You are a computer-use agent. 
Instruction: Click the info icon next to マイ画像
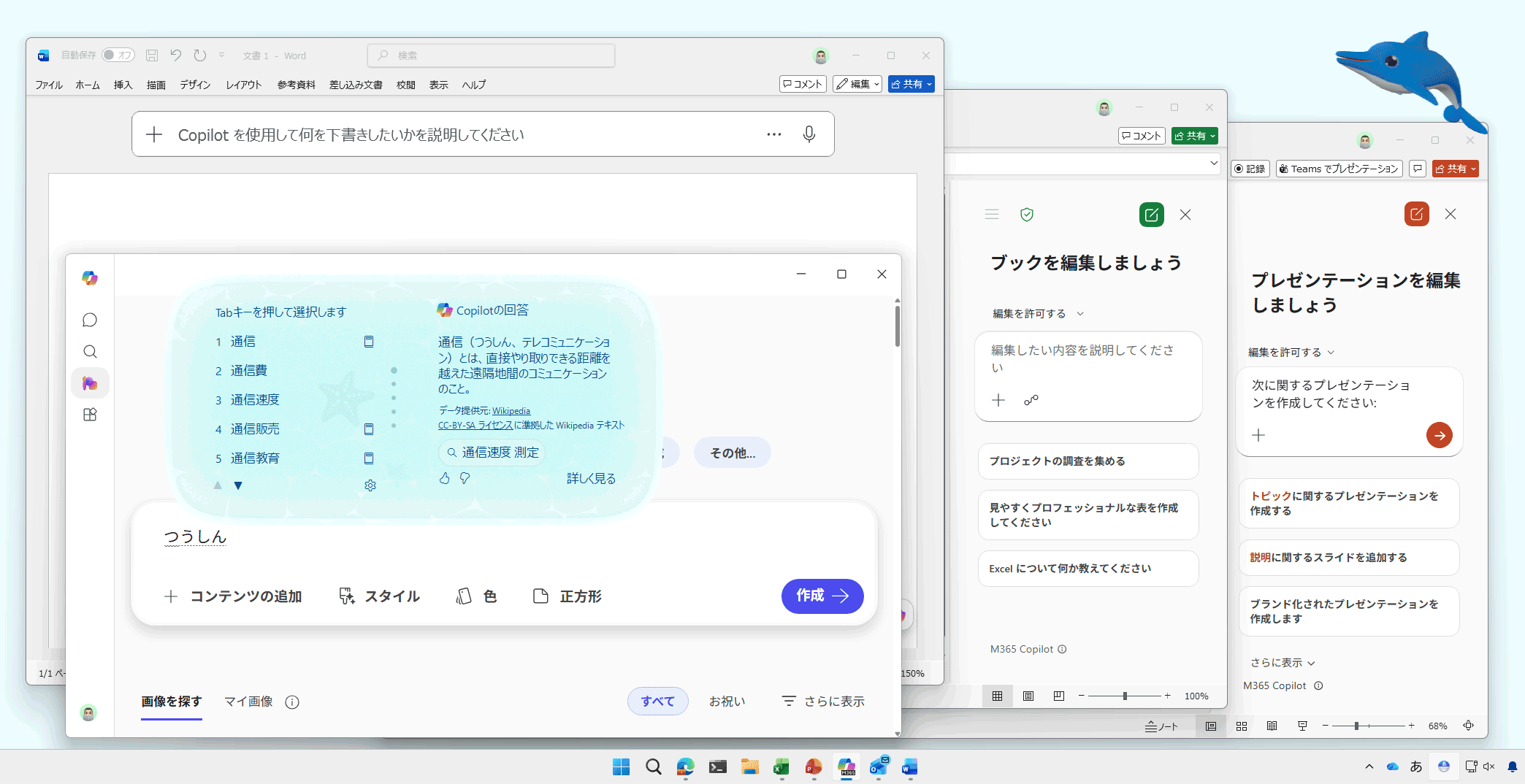point(292,702)
